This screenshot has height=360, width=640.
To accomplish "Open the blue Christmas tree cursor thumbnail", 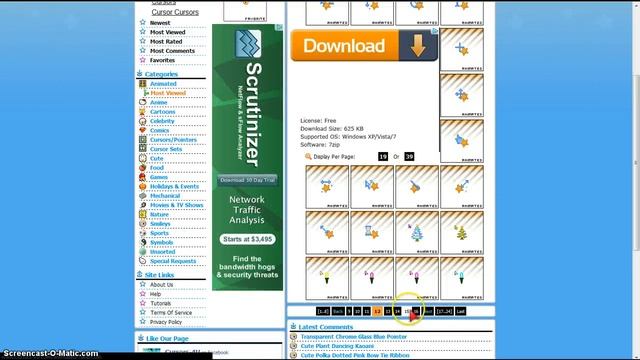I will (x=417, y=233).
